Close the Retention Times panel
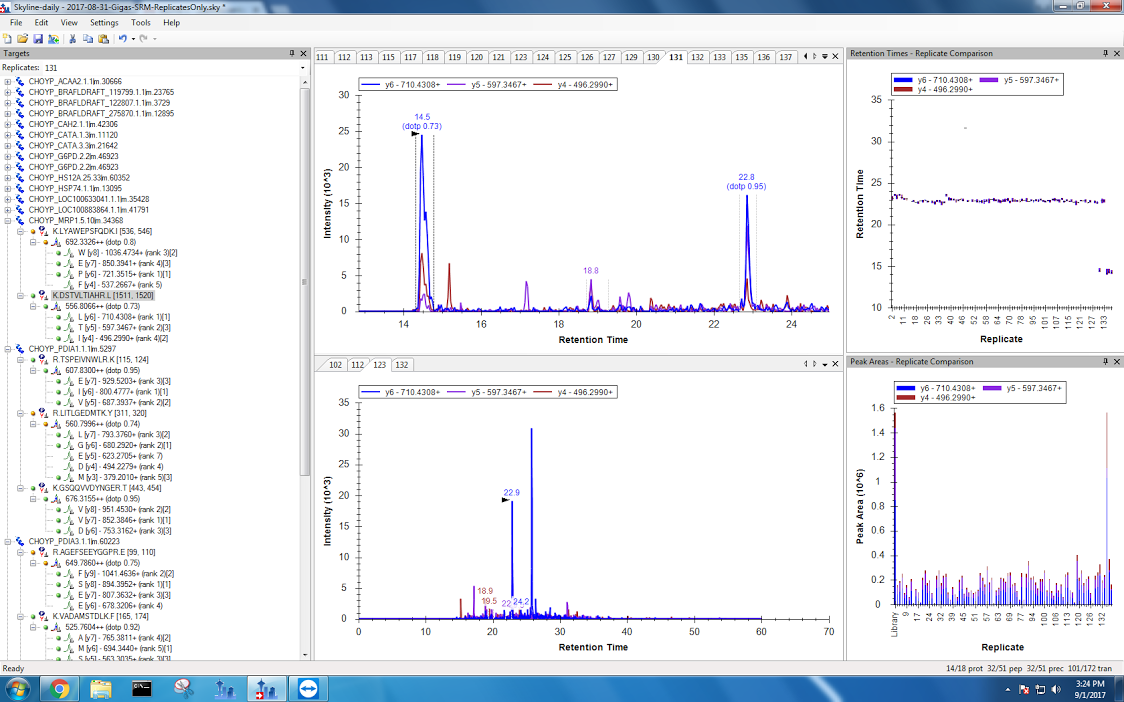Screen dimensions: 1124x702 tap(1117, 53)
